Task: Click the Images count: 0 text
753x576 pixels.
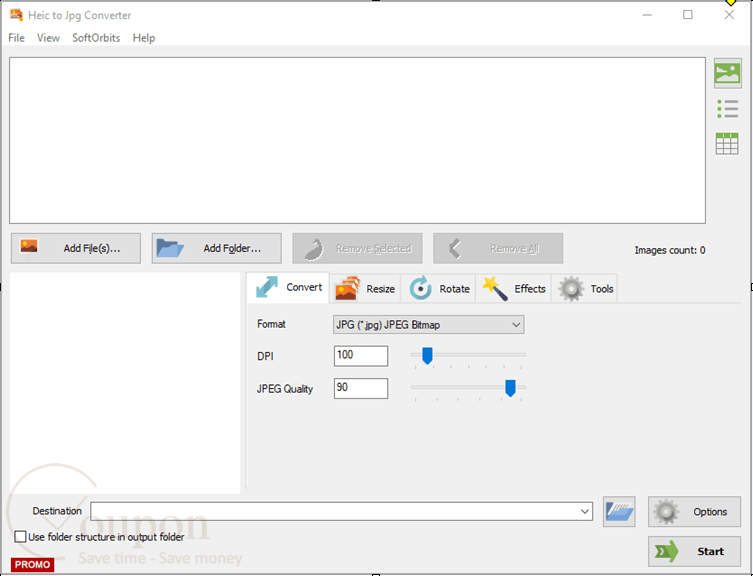Action: pos(669,250)
